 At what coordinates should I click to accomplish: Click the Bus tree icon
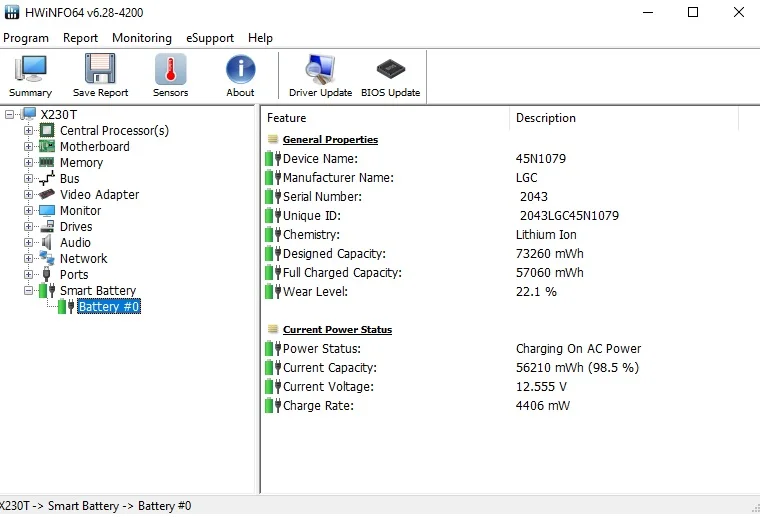click(x=47, y=179)
